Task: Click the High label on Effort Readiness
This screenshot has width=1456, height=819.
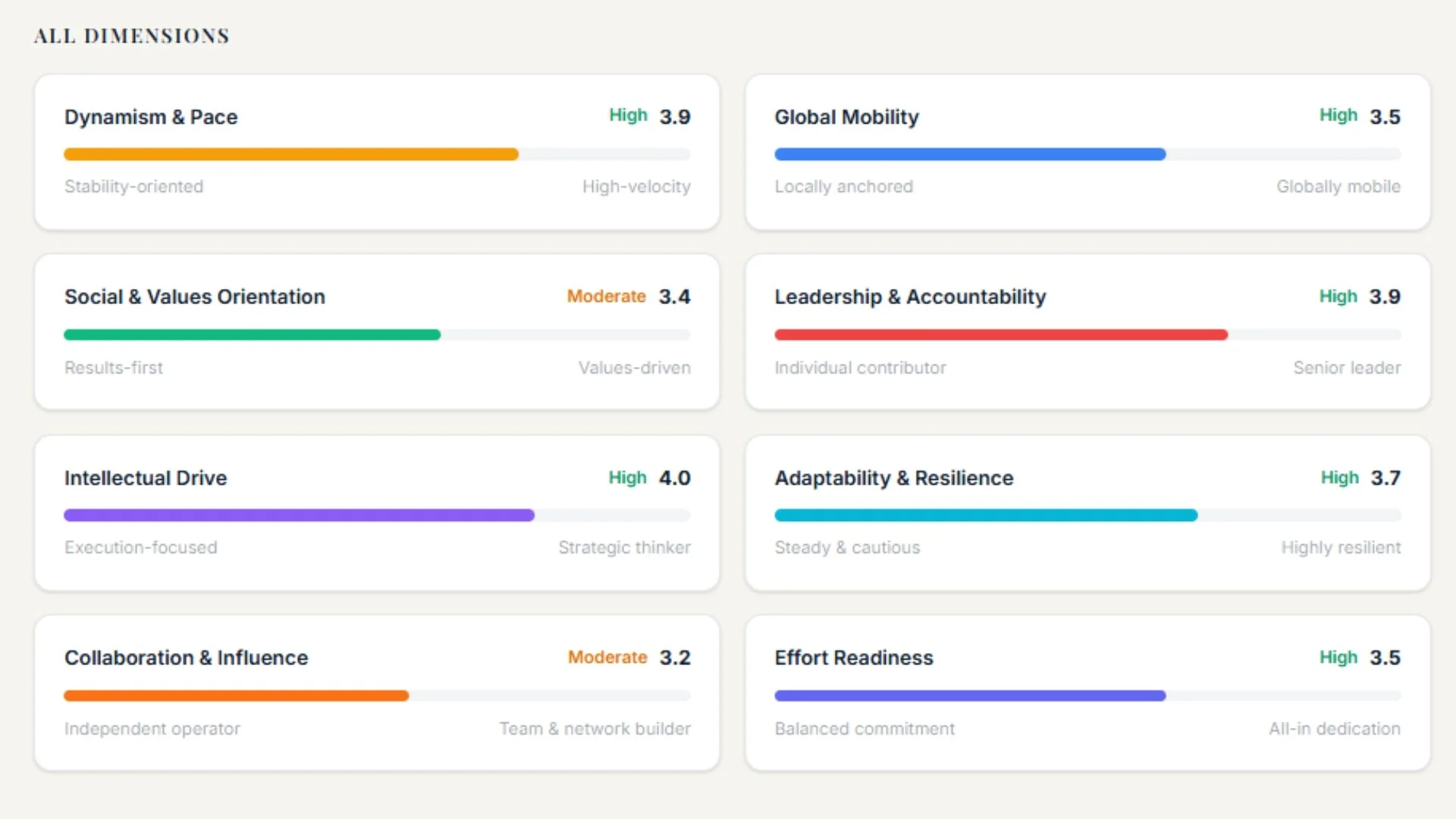Action: coord(1338,657)
